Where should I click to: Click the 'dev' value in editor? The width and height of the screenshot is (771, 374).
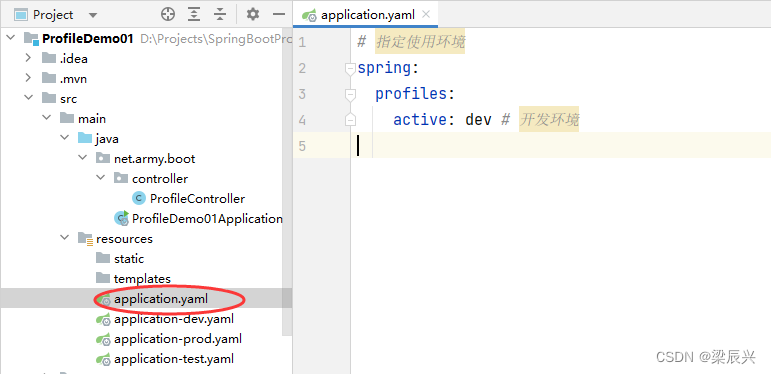coord(478,119)
